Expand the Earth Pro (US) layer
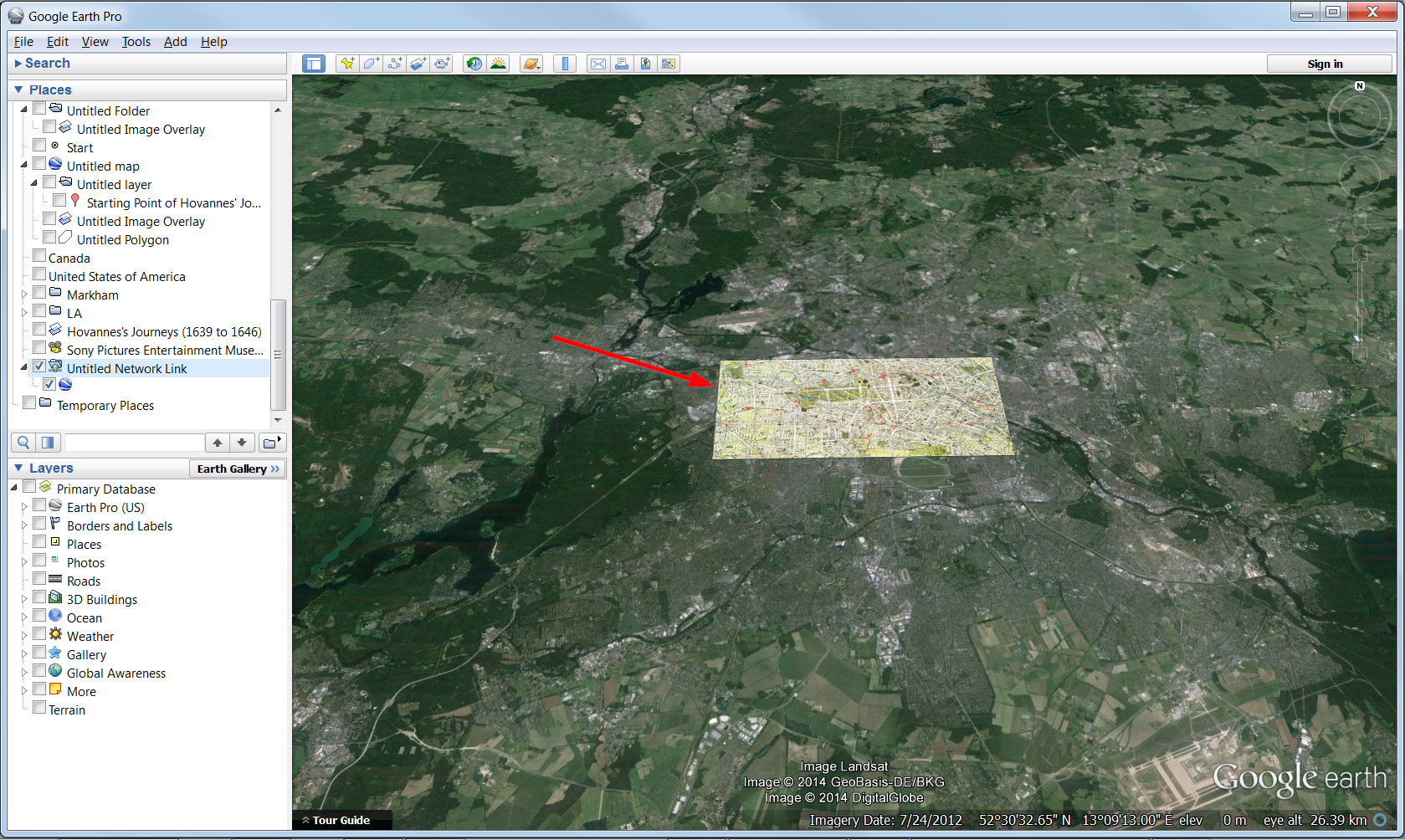The width and height of the screenshot is (1405, 840). 24,506
